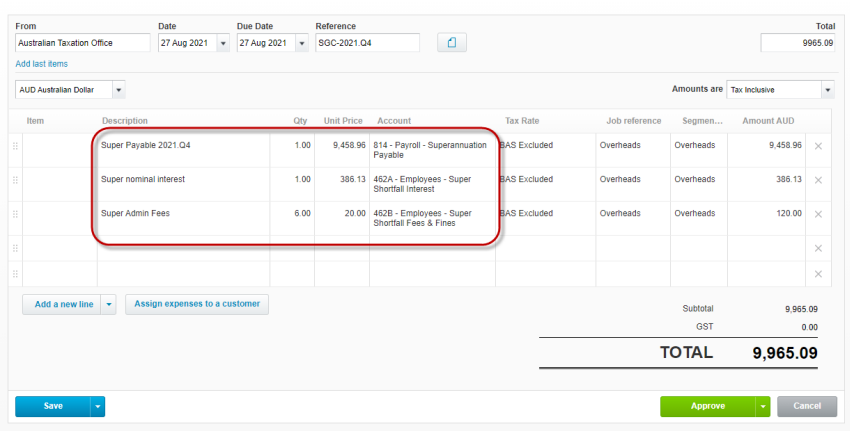This screenshot has height=431, width=850.
Task: Click the Reference field SGC-2021.Q4
Action: [x=367, y=43]
